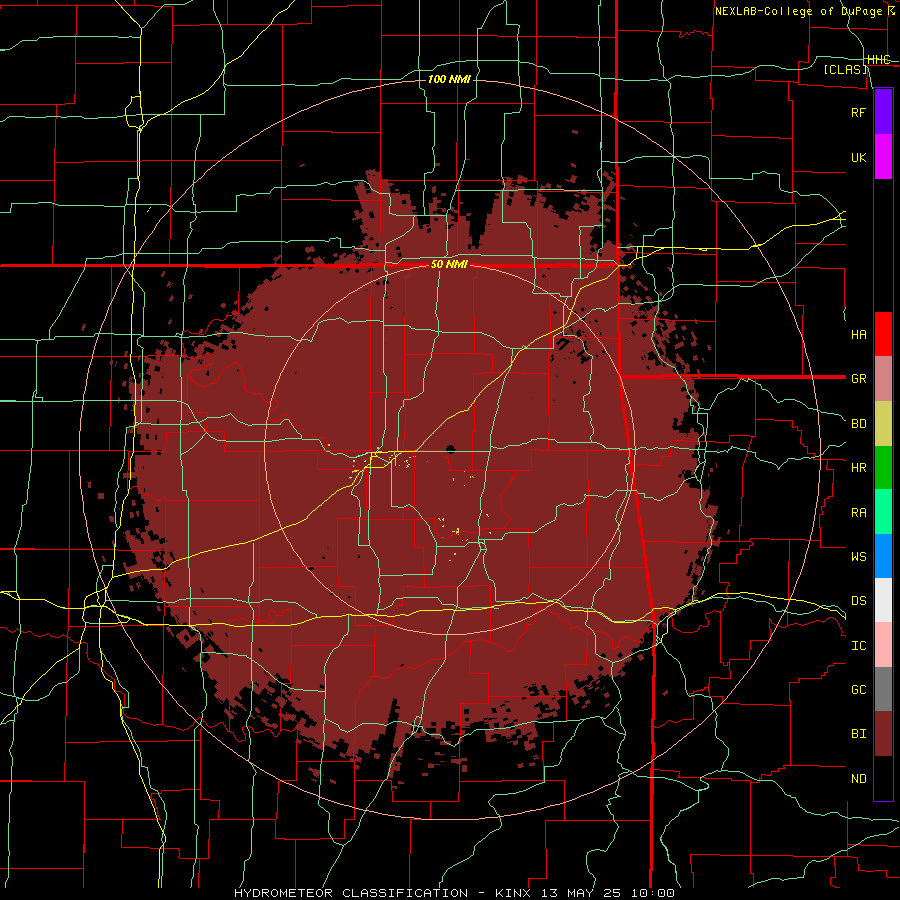Click the KINX radar site identifier
The width and height of the screenshot is (900, 900).
(x=513, y=893)
